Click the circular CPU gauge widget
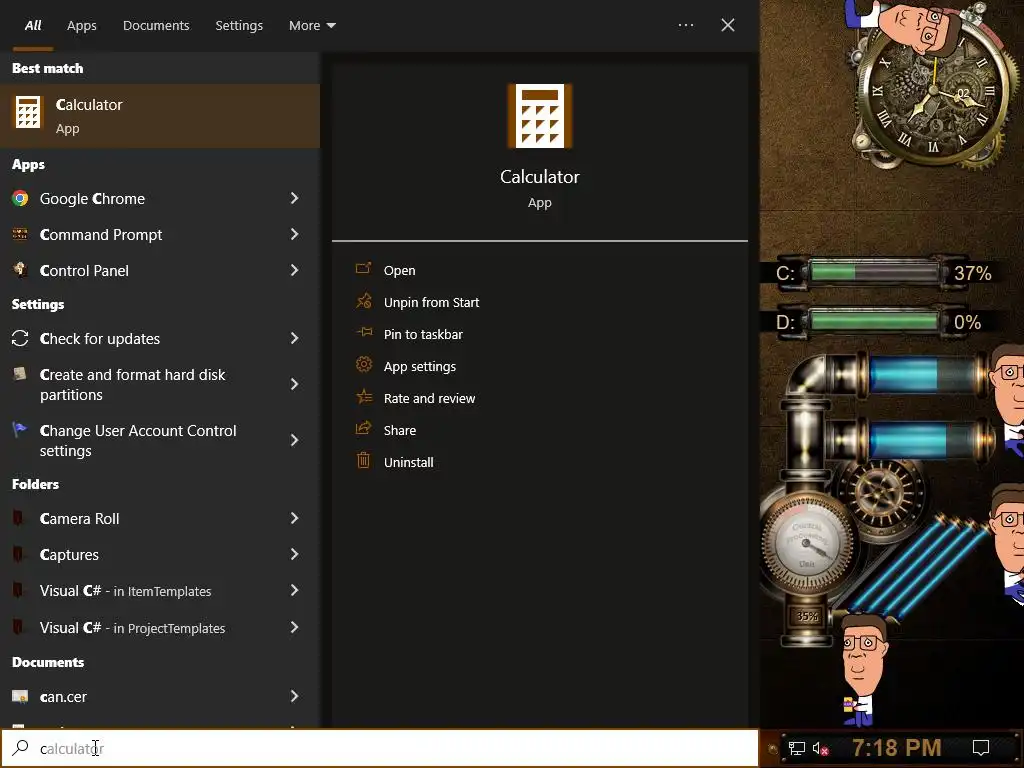Image resolution: width=1024 pixels, height=768 pixels. (x=807, y=541)
